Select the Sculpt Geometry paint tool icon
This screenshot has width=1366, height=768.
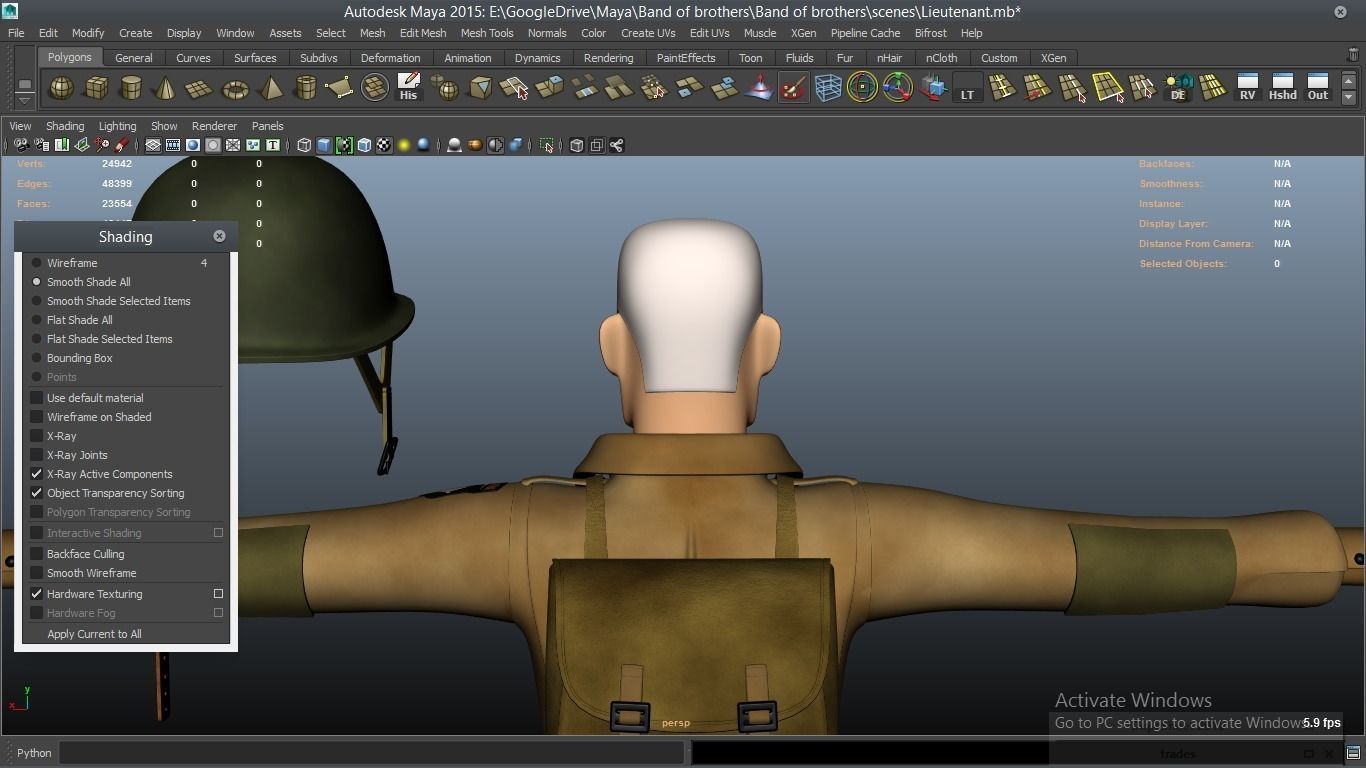click(x=793, y=88)
